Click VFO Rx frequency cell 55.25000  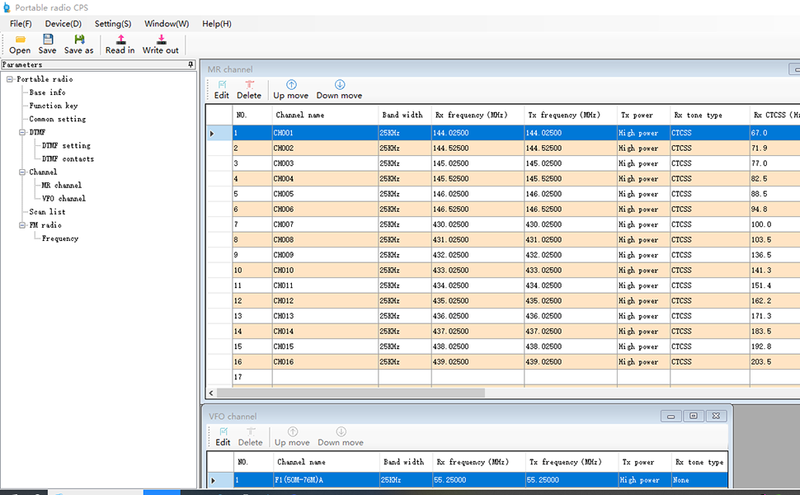point(479,480)
